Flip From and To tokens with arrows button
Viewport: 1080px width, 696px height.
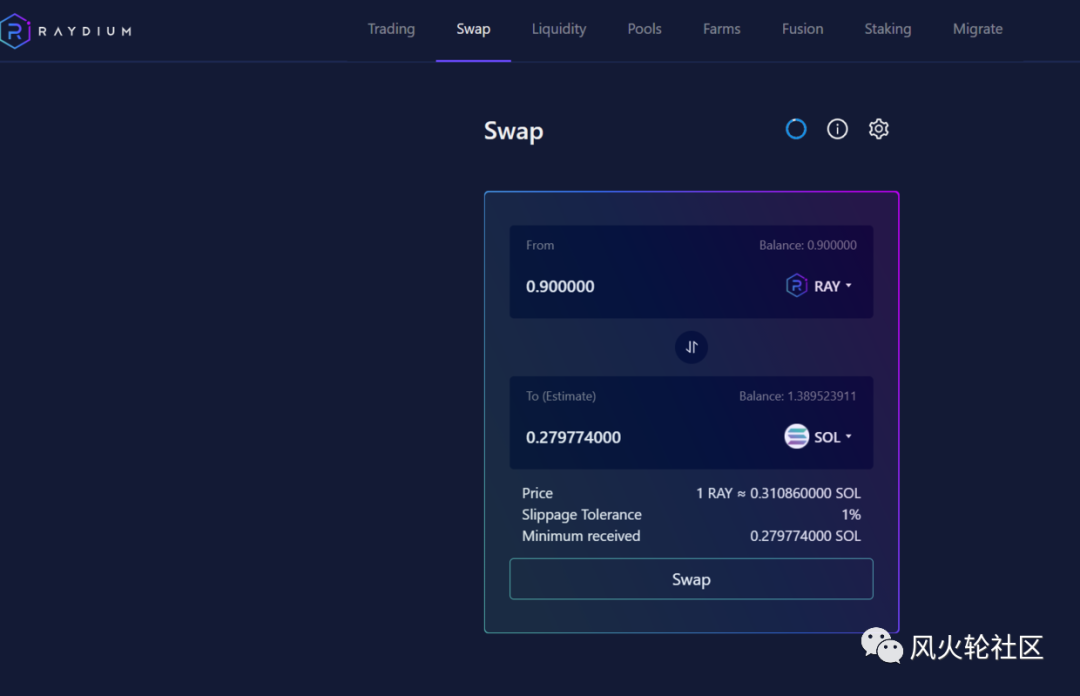(x=691, y=347)
